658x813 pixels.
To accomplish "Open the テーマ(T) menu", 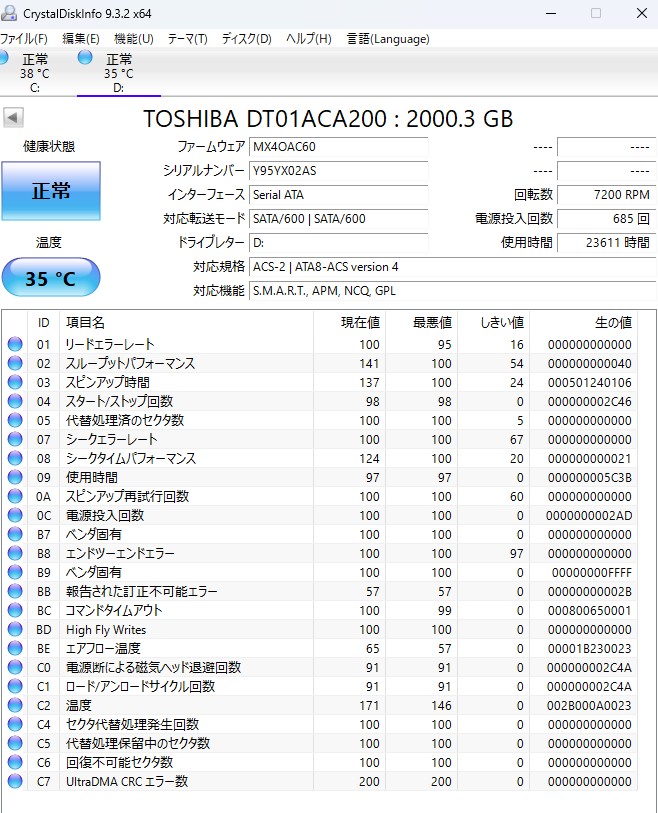I will coord(187,39).
